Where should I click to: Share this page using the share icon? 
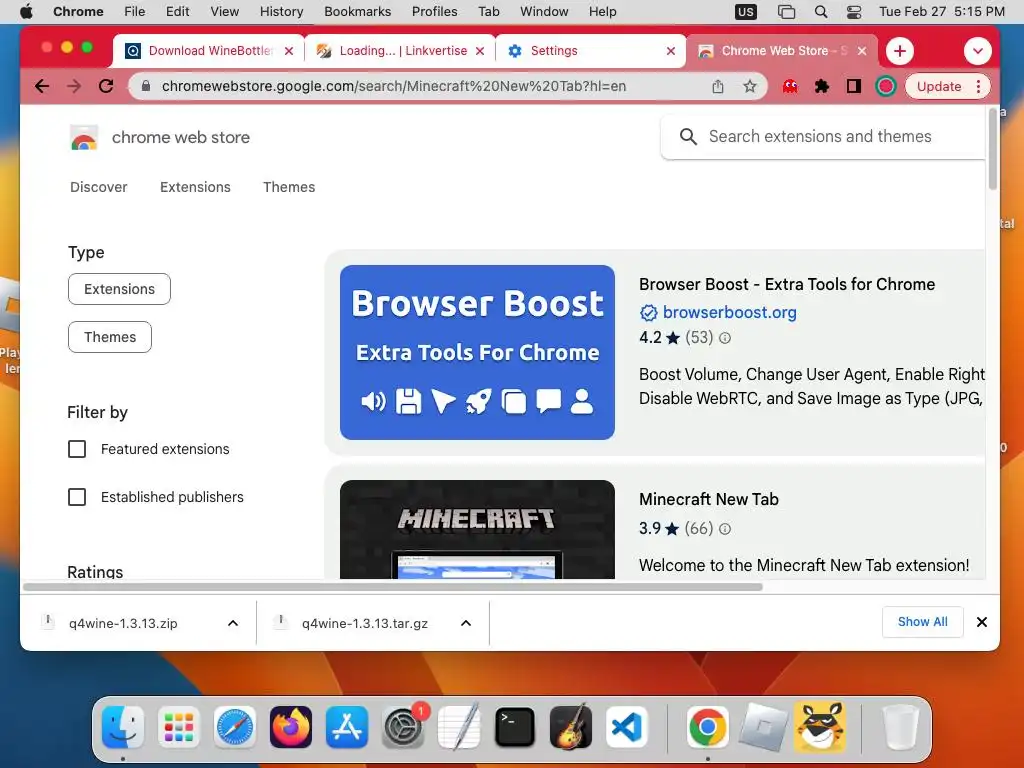tap(718, 86)
